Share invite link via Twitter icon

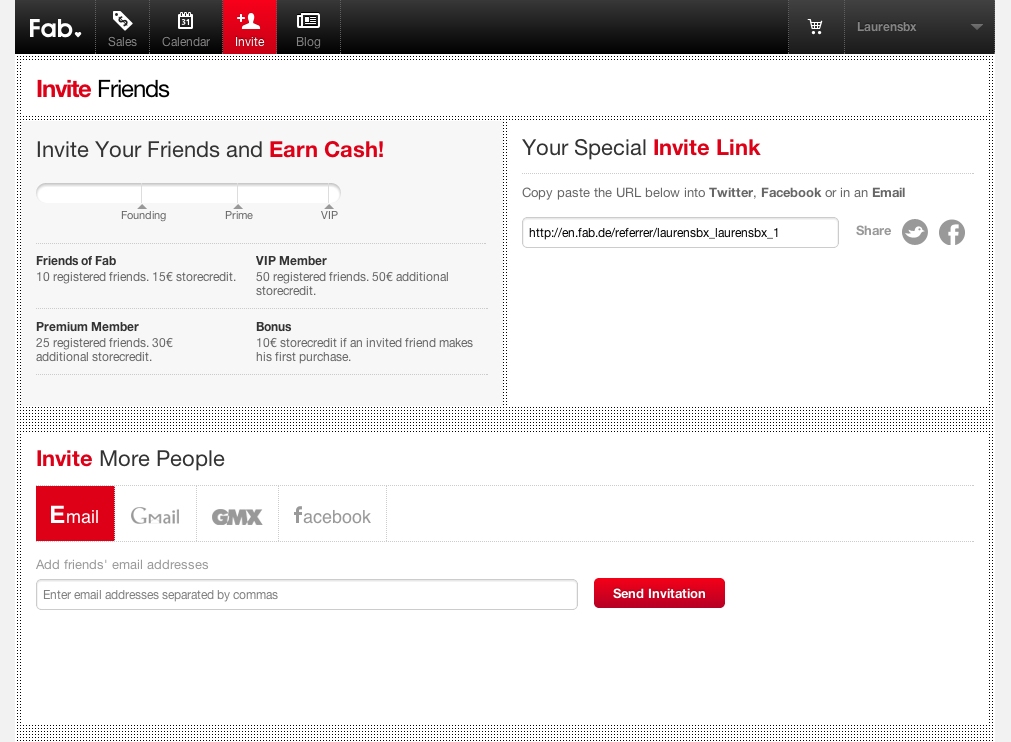(914, 233)
